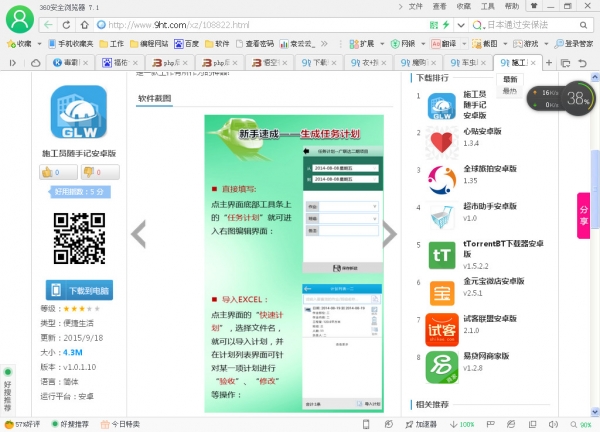Click the new tab plus button

[x=549, y=63]
